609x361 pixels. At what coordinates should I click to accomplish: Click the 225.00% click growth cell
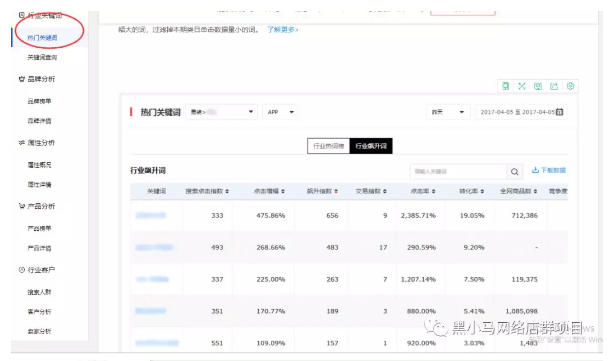[271, 279]
